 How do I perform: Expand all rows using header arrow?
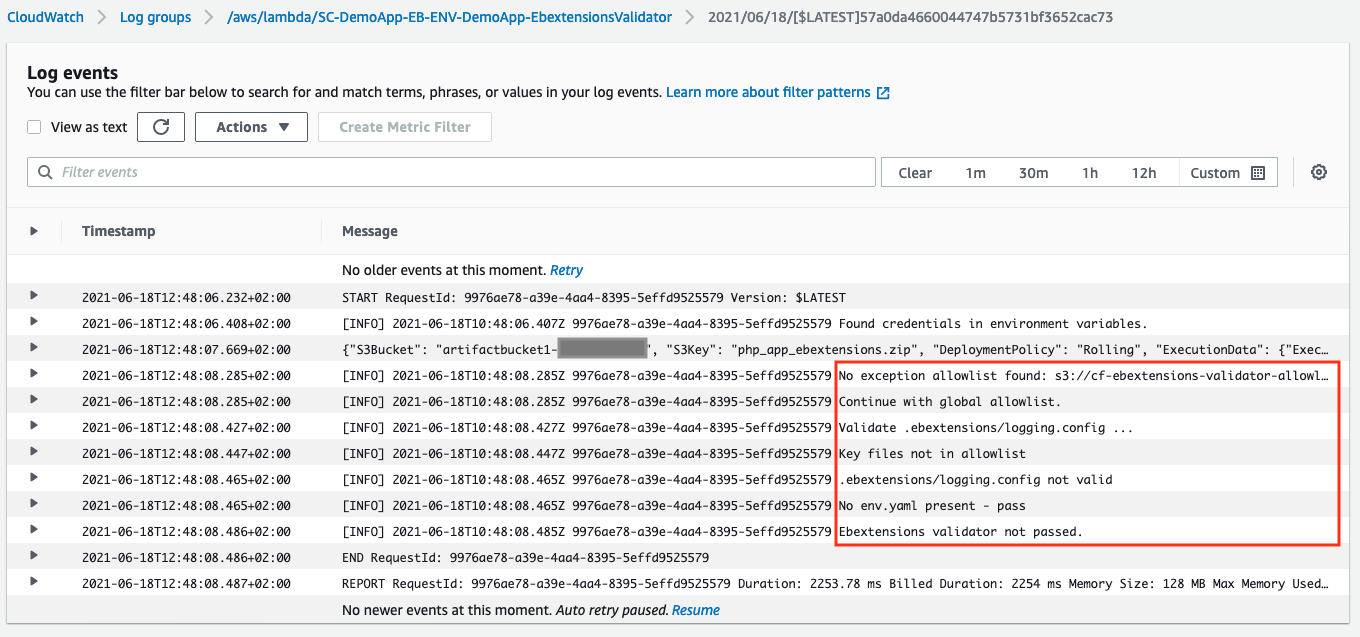click(34, 231)
